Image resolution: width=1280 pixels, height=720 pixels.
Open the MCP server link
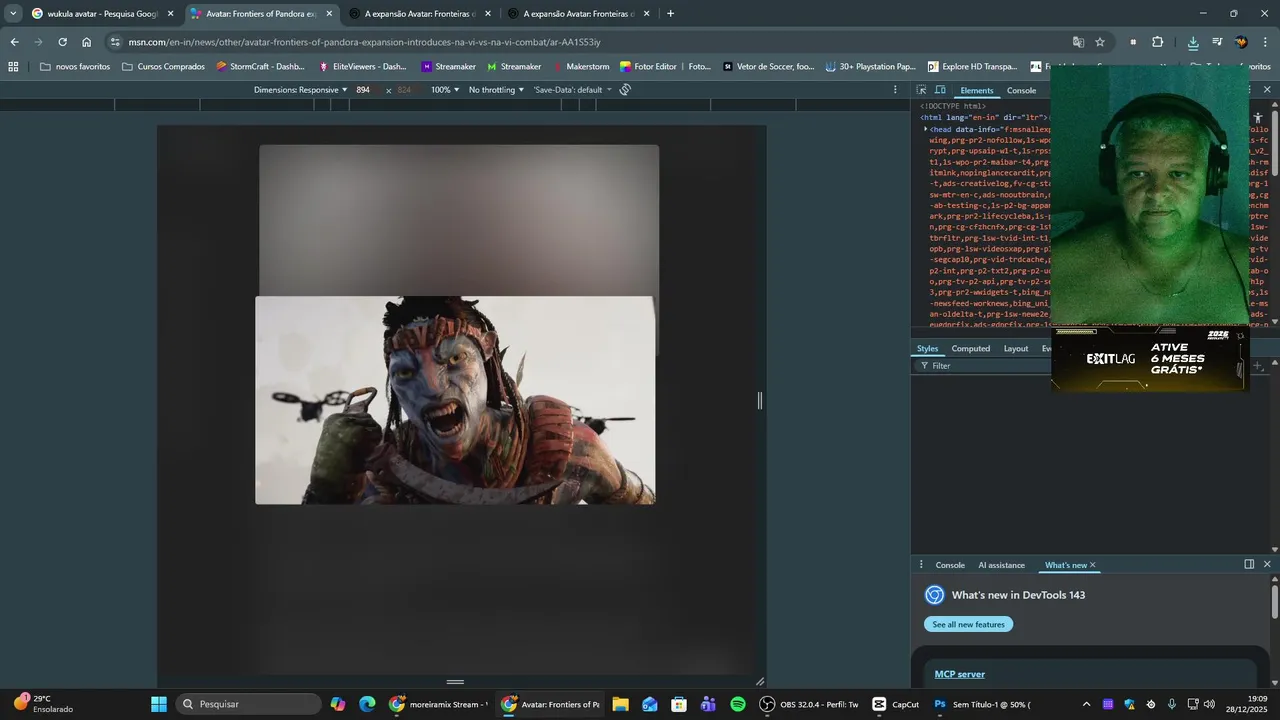[x=959, y=674]
